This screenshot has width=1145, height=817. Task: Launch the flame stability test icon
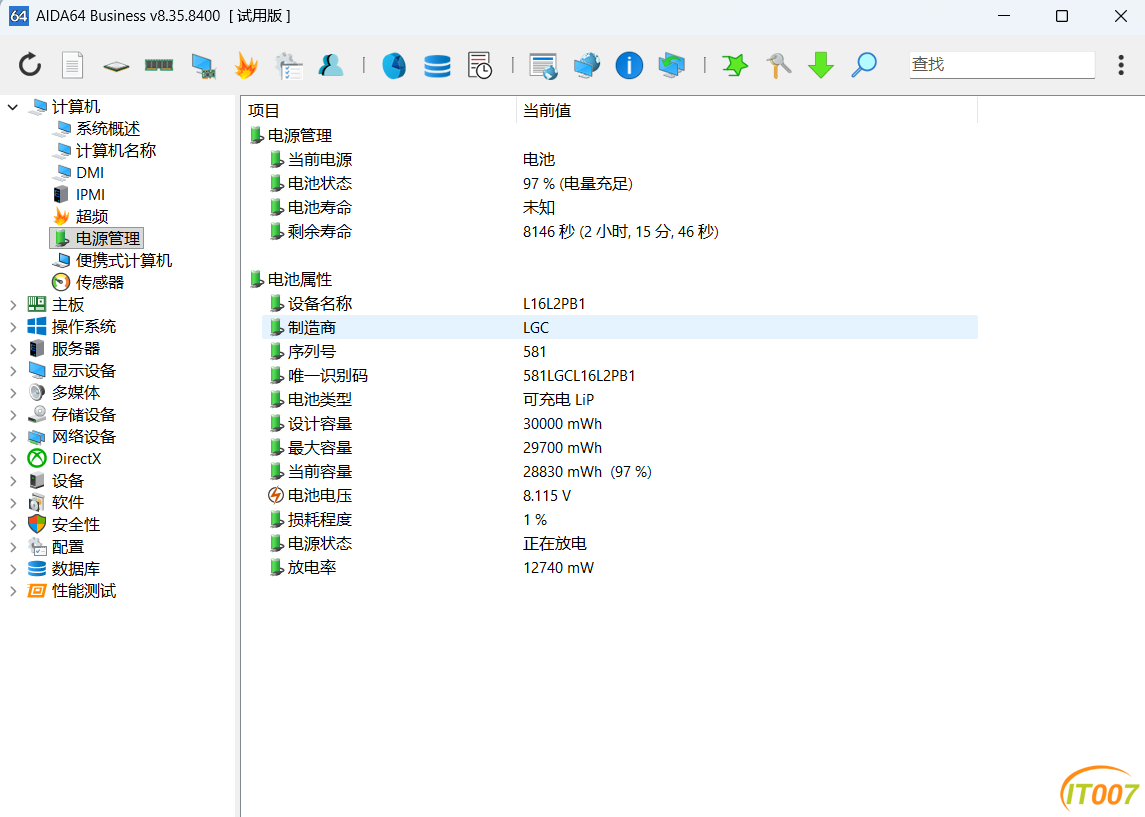point(246,65)
